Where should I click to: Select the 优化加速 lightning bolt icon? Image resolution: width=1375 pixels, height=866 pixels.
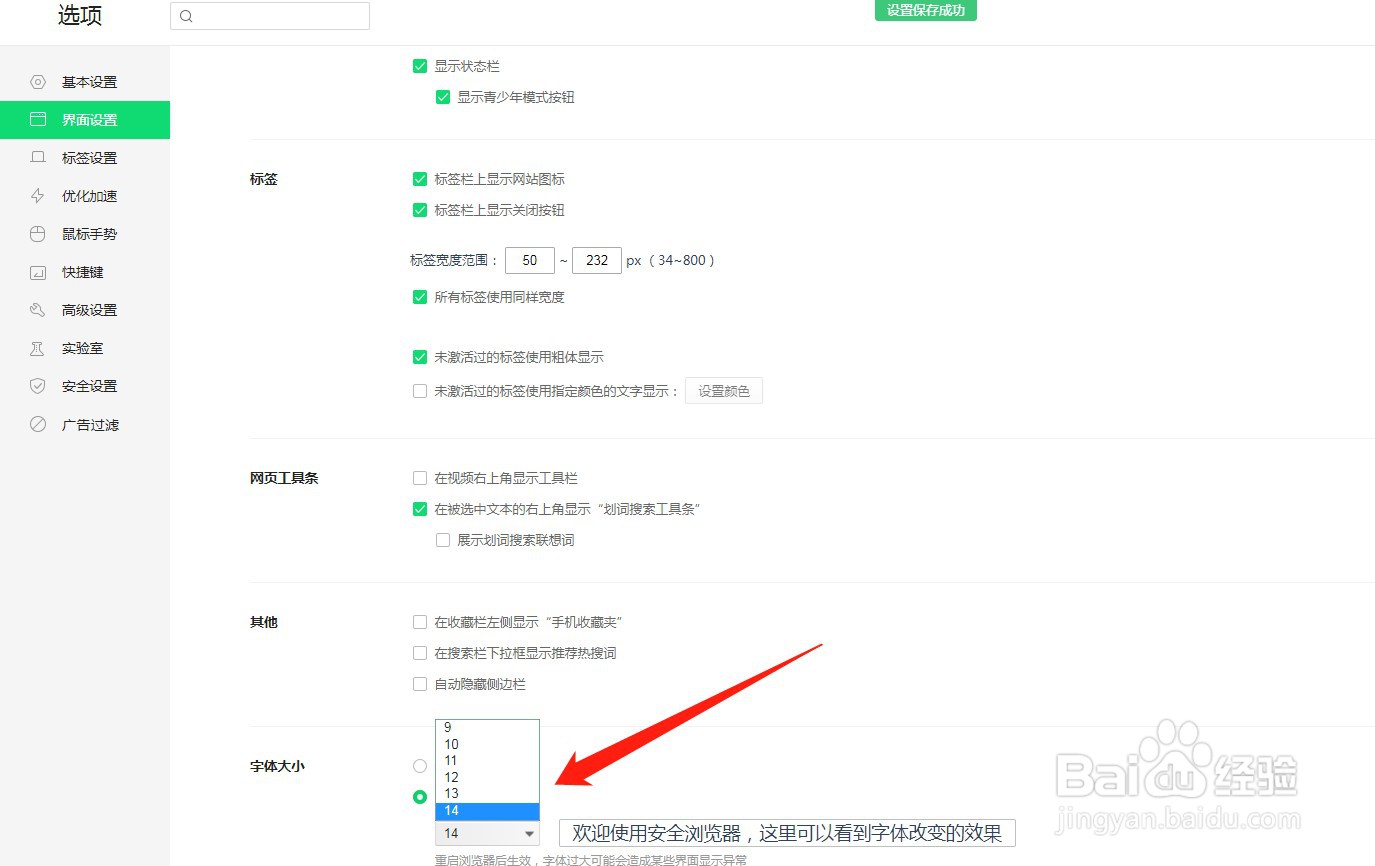pos(37,195)
